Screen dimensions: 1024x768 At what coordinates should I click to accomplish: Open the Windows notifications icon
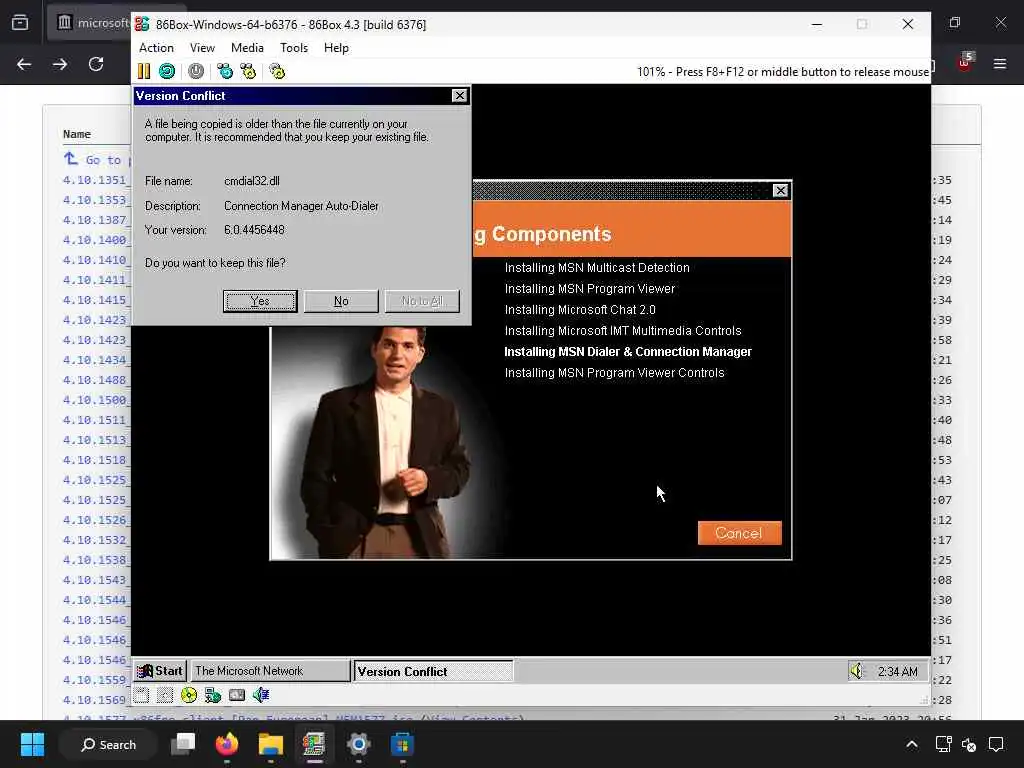tap(996, 744)
